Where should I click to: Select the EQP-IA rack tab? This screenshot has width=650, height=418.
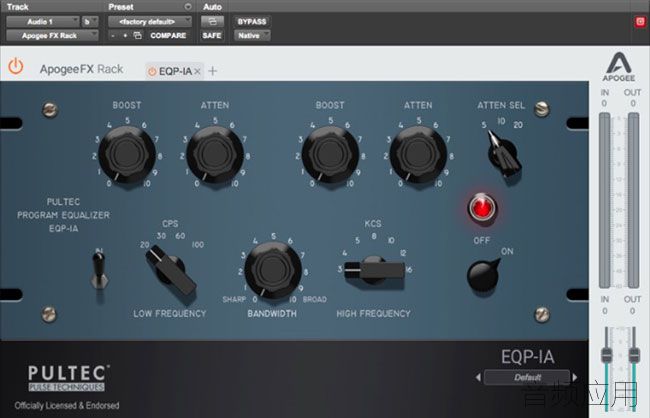[x=174, y=71]
